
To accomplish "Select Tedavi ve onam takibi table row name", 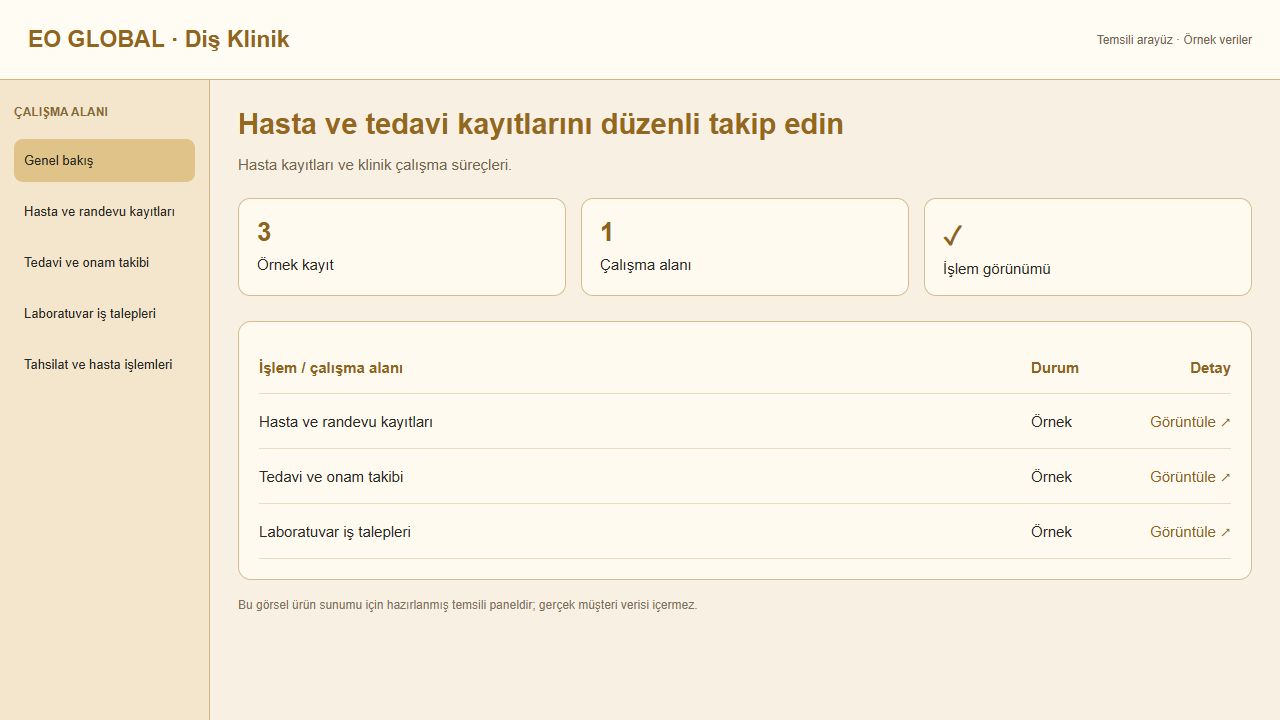I will 331,477.
